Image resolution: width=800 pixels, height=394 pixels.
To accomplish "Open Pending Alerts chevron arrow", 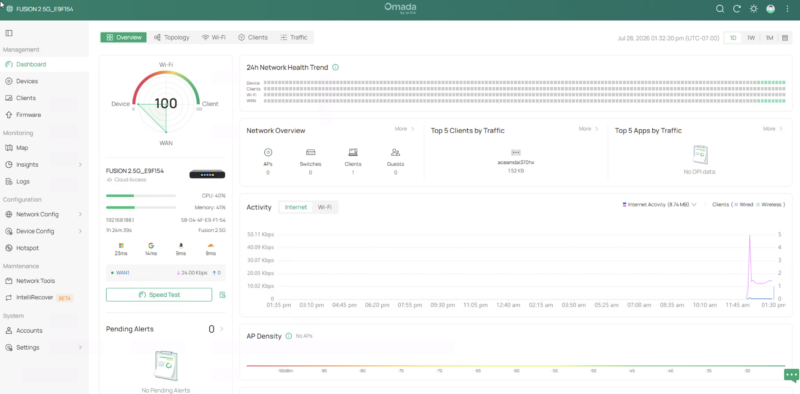I will pos(221,329).
